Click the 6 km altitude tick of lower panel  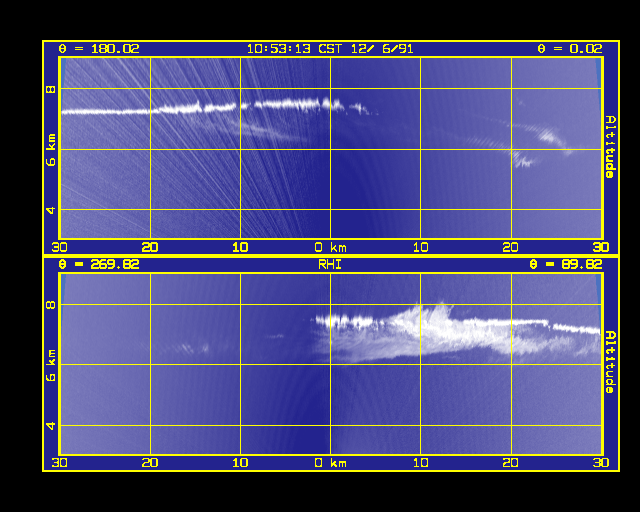[51, 365]
